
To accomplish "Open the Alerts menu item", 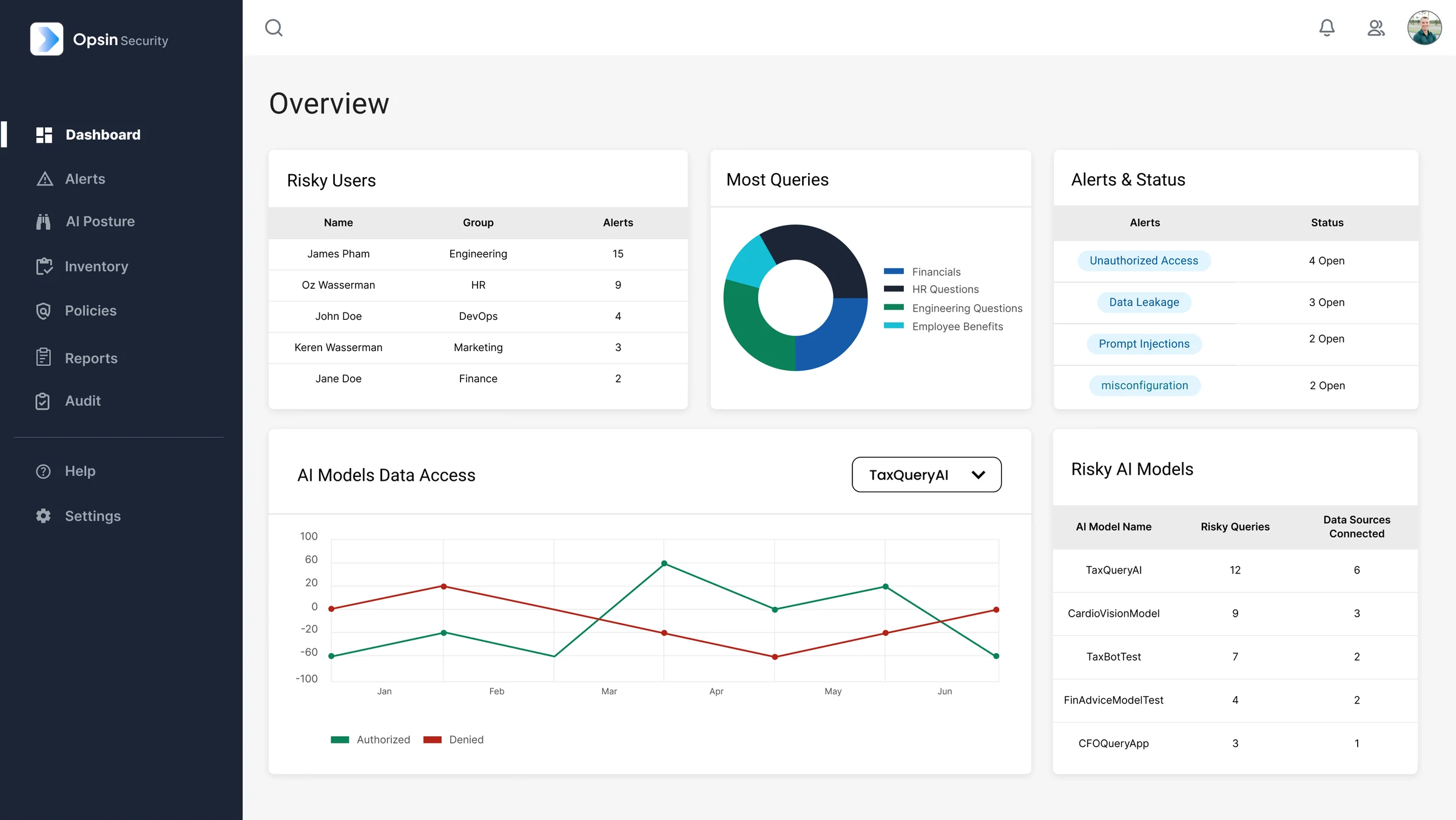I will point(85,179).
